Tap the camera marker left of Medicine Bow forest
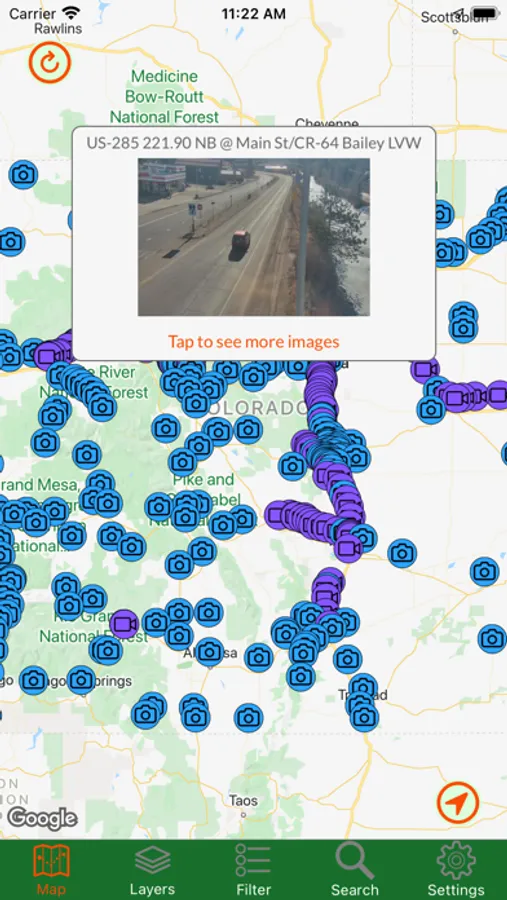The width and height of the screenshot is (507, 900). (24, 174)
